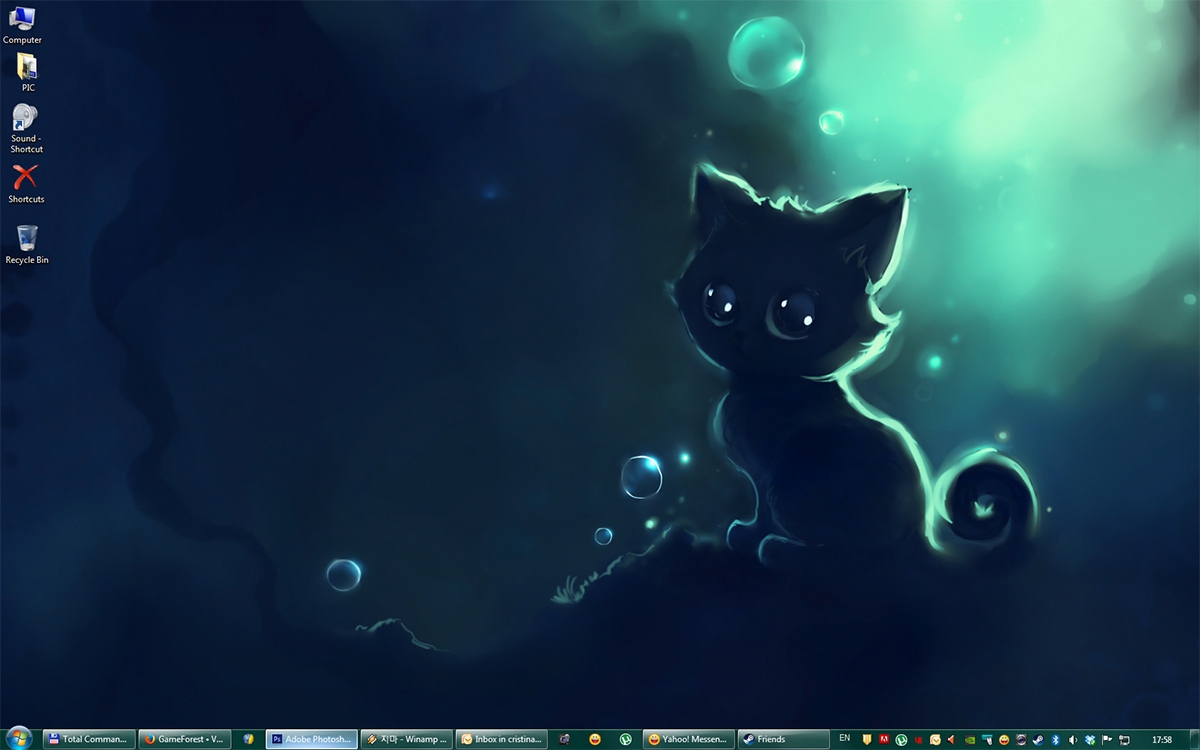Open the Recycle Bin icon

pos(27,244)
